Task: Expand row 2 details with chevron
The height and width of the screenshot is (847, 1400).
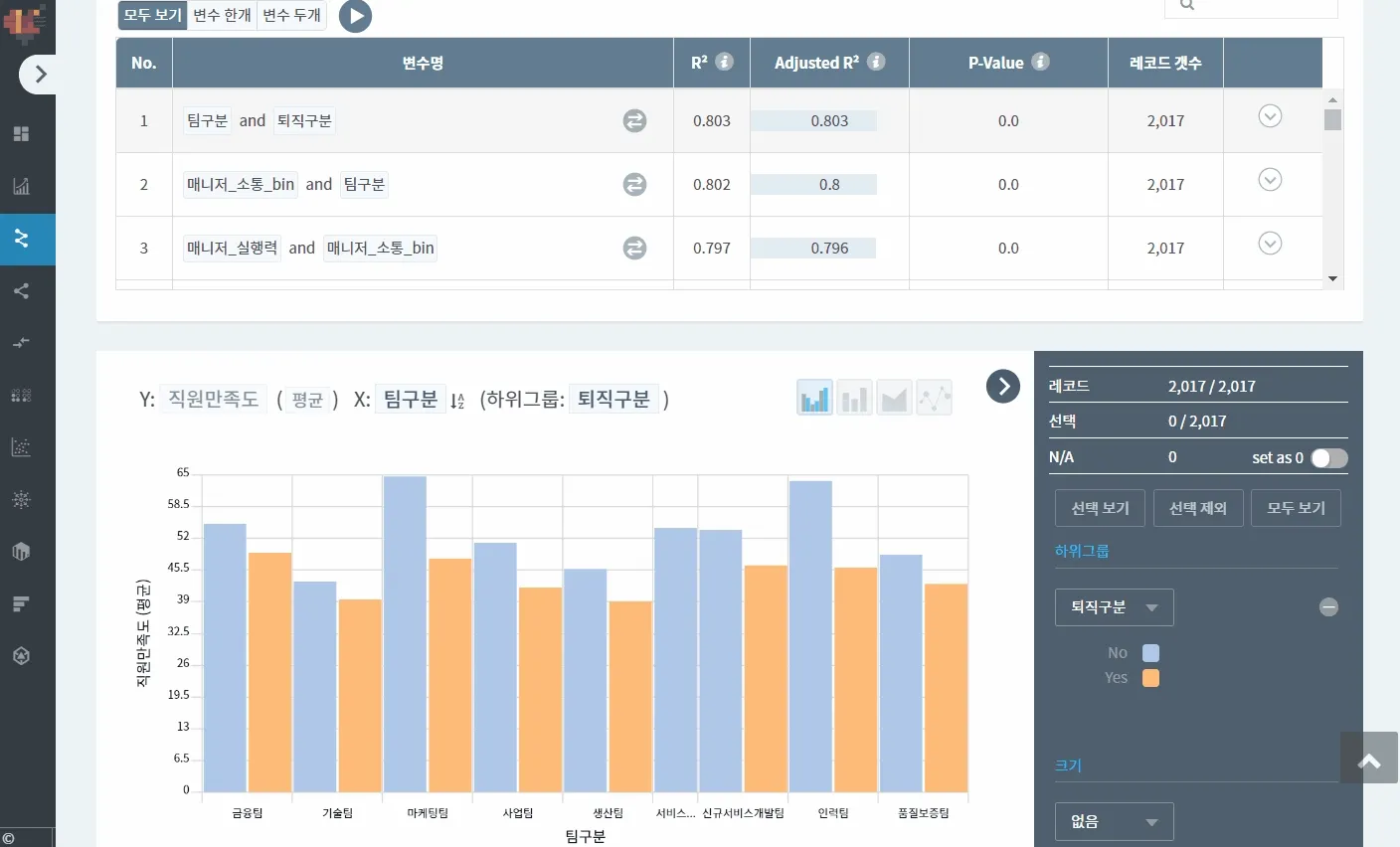Action: (1270, 180)
